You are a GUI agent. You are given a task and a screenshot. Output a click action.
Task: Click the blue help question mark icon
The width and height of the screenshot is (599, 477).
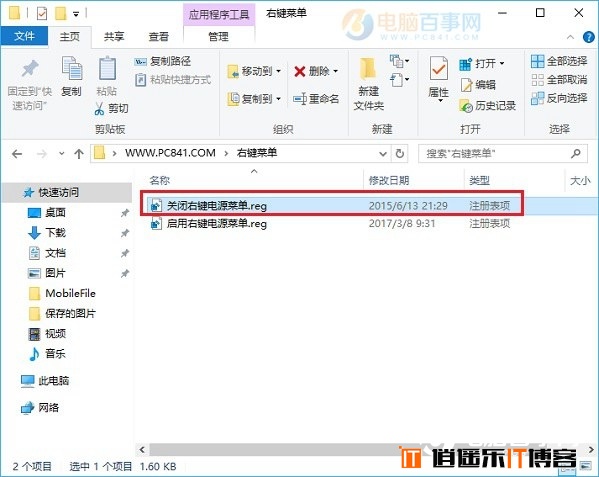point(588,37)
